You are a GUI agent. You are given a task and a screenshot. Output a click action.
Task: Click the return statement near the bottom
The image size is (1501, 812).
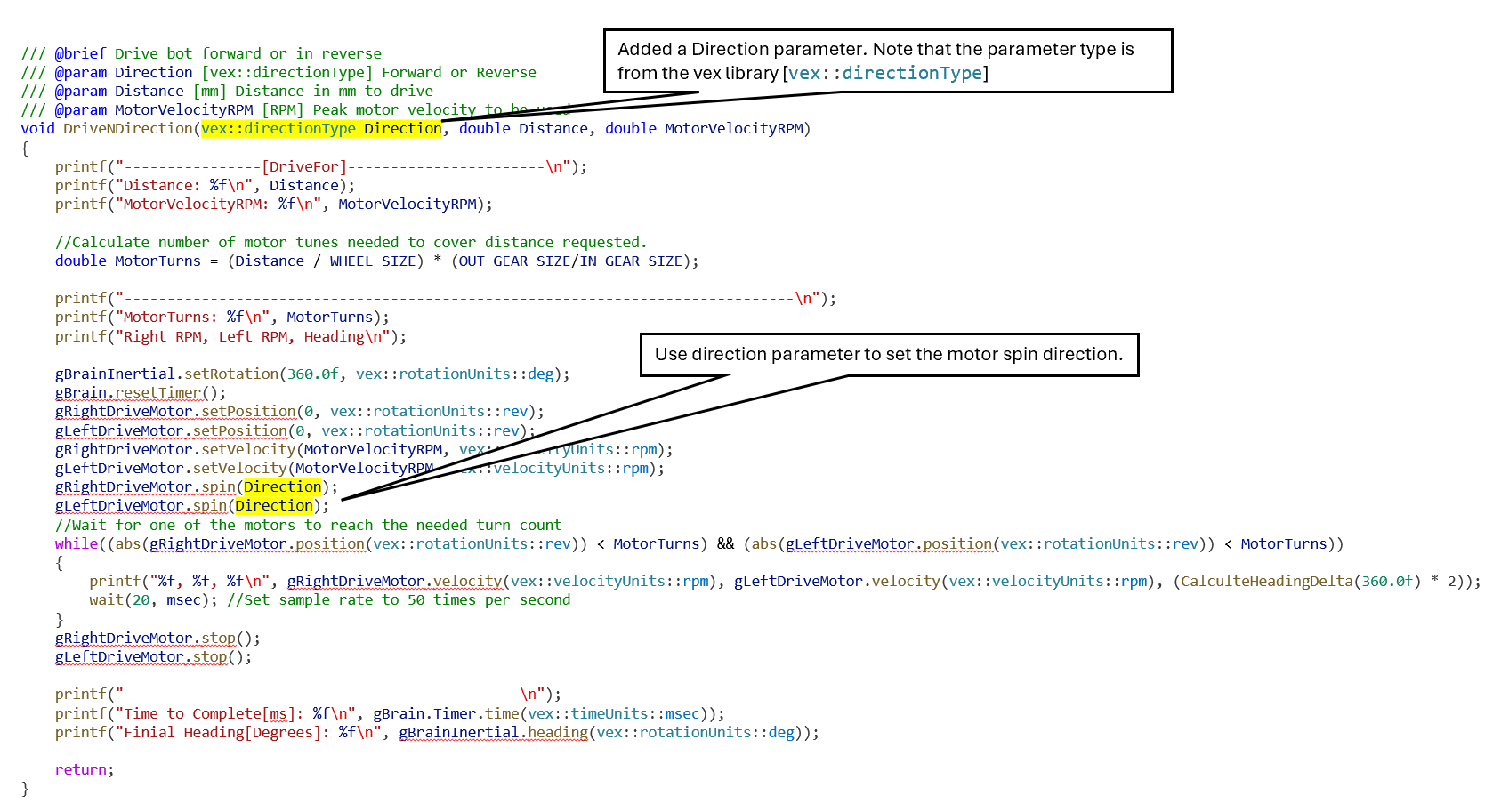coord(84,769)
